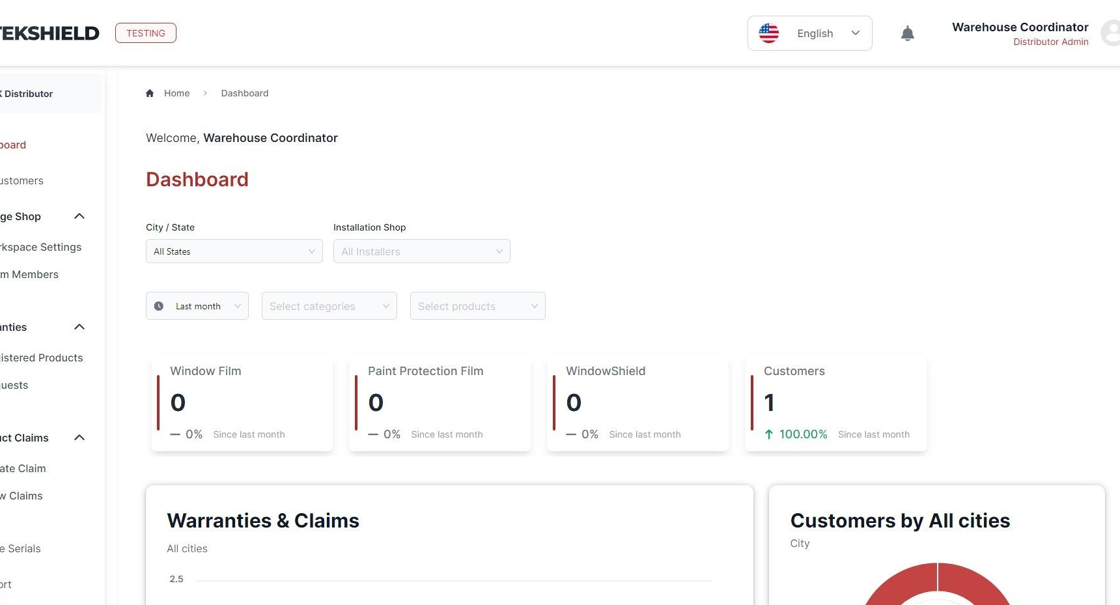1120x605 pixels.
Task: Open the Select categories dropdown
Action: 329,306
